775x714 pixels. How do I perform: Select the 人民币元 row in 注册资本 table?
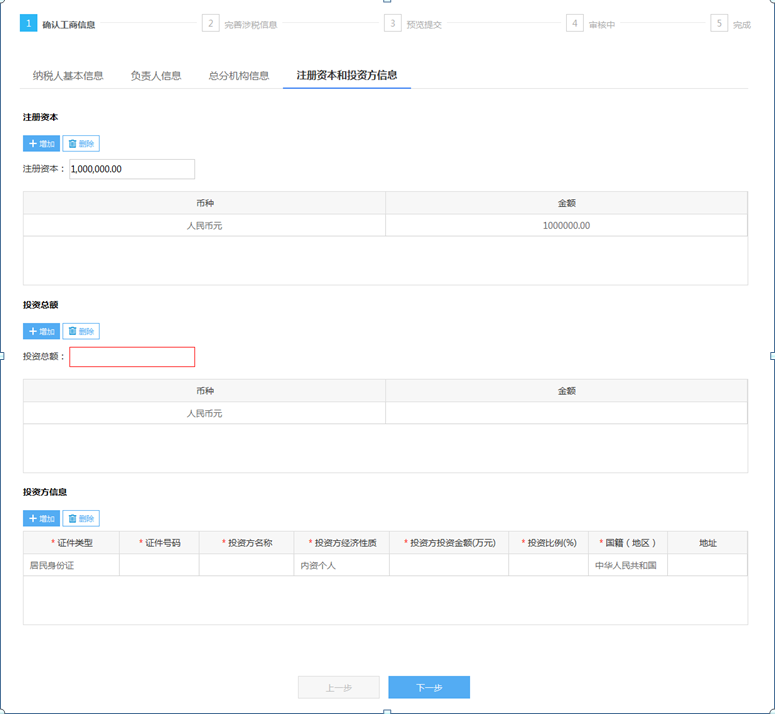coord(204,226)
